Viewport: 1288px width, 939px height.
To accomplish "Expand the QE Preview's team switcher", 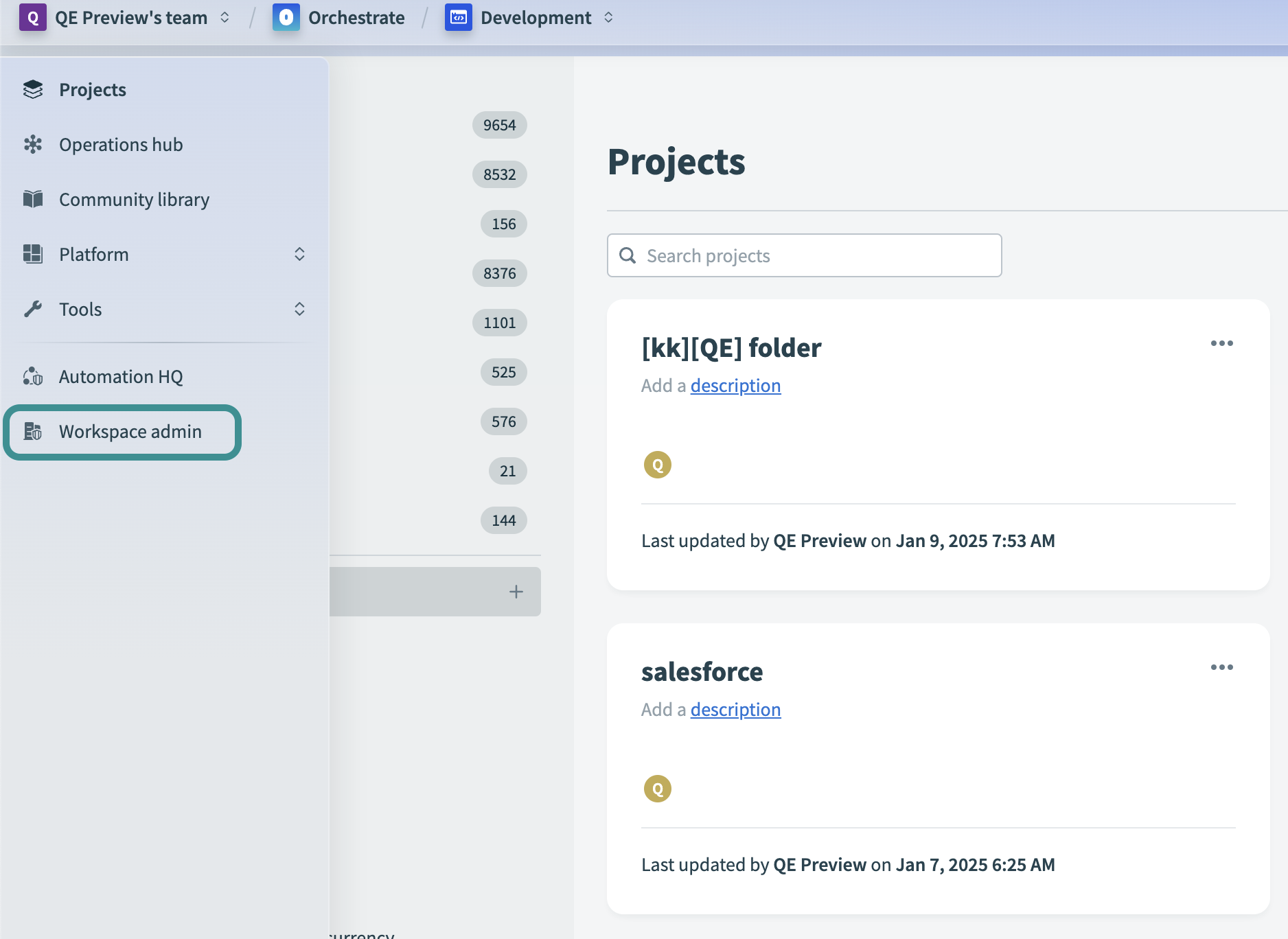I will (224, 18).
